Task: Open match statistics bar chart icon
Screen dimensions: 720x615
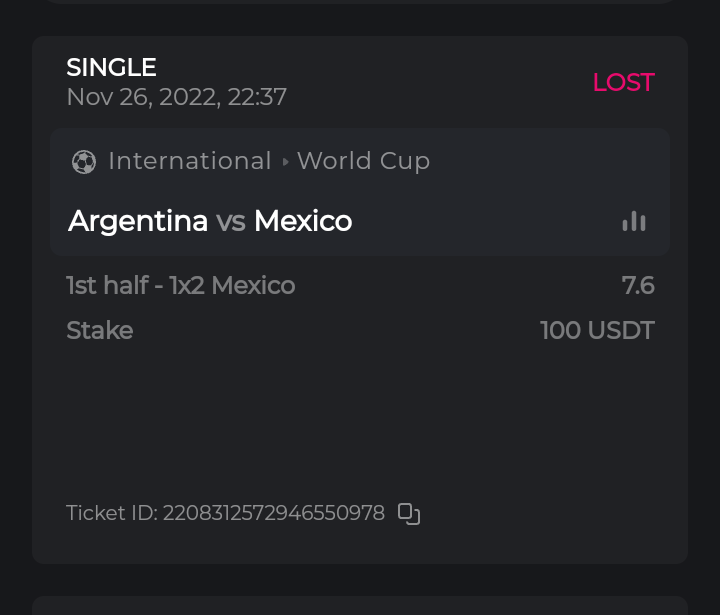Action: (633, 221)
